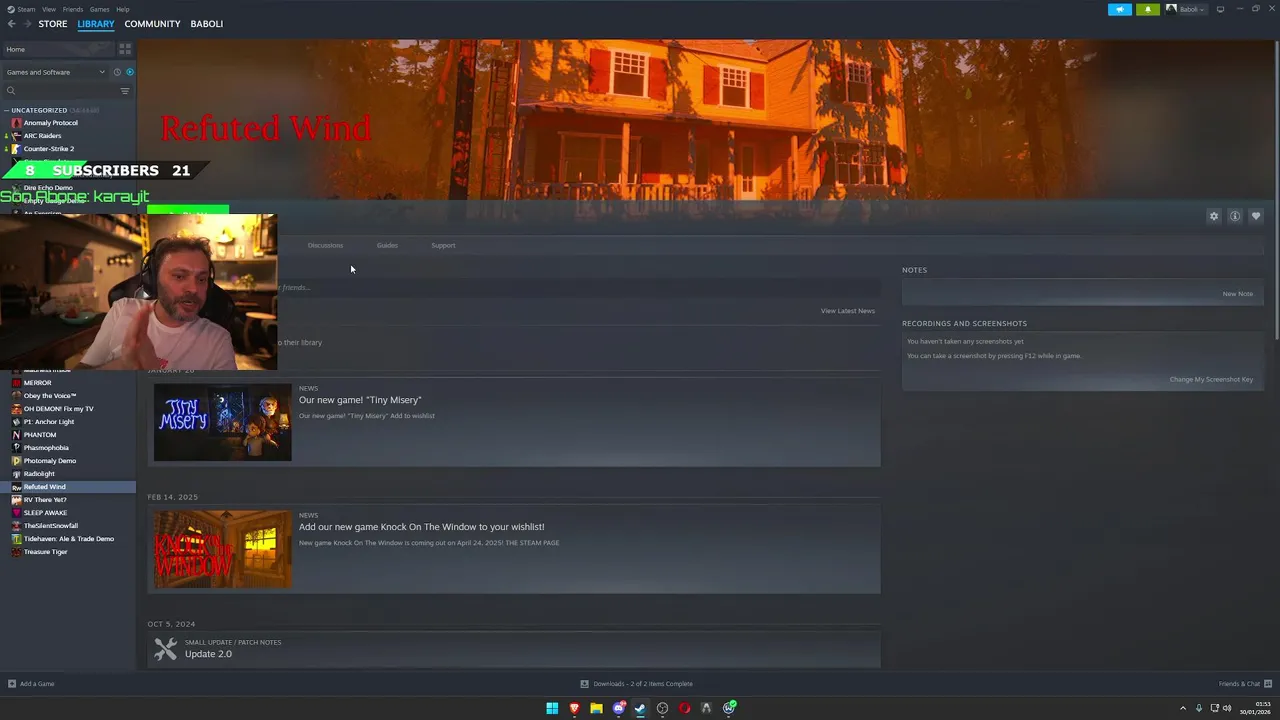Select Photomaly Demo in game list
The image size is (1280, 720).
tap(68, 461)
